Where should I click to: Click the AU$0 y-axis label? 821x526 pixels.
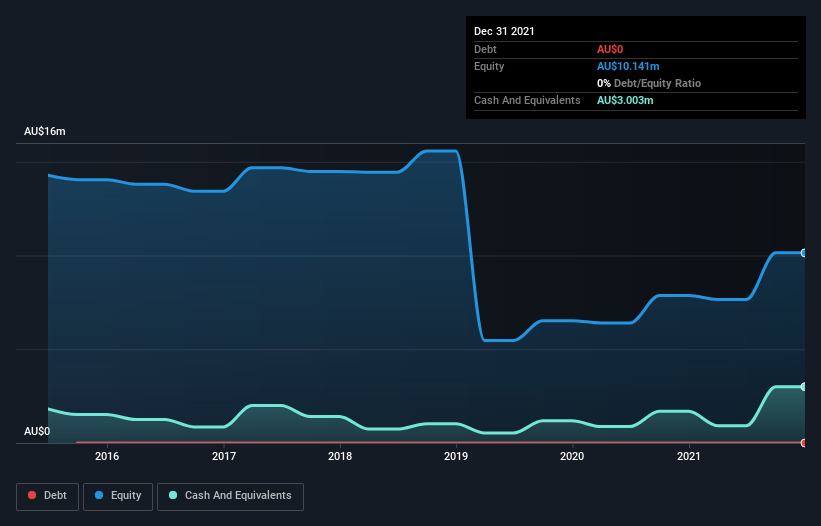(x=37, y=431)
